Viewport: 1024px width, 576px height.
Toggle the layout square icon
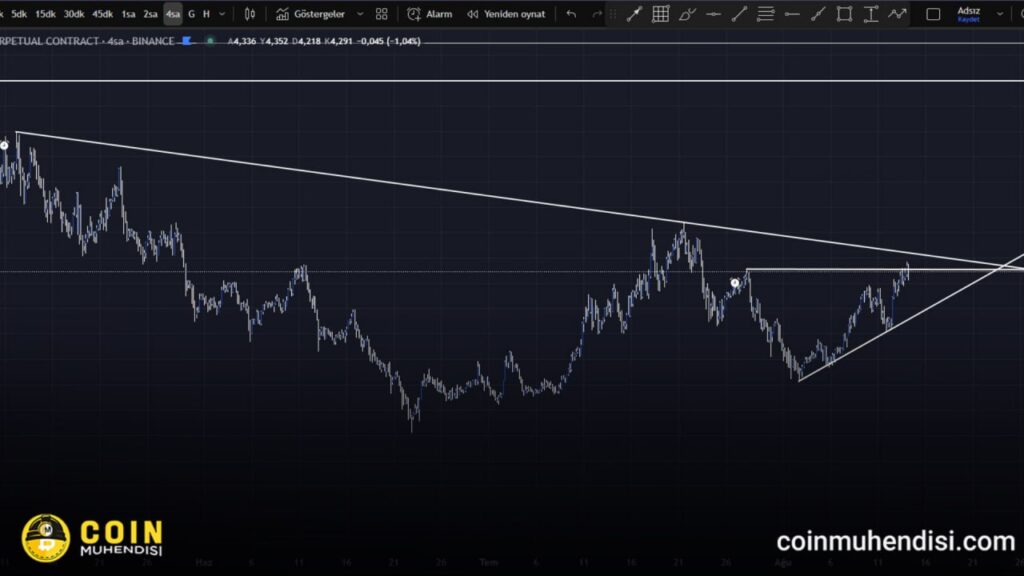[933, 14]
